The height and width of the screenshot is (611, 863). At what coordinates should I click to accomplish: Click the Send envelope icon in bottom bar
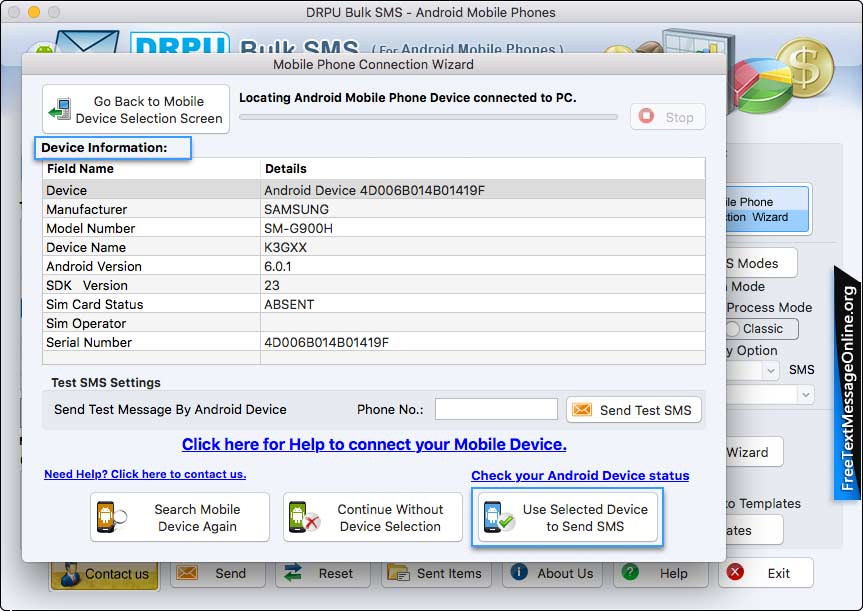(x=187, y=573)
